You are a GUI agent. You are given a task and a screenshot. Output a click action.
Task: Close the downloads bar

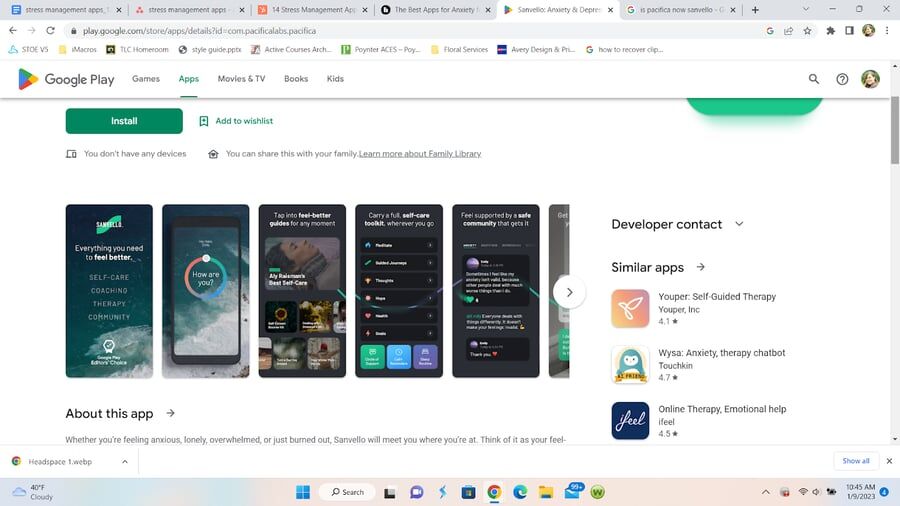tap(889, 461)
